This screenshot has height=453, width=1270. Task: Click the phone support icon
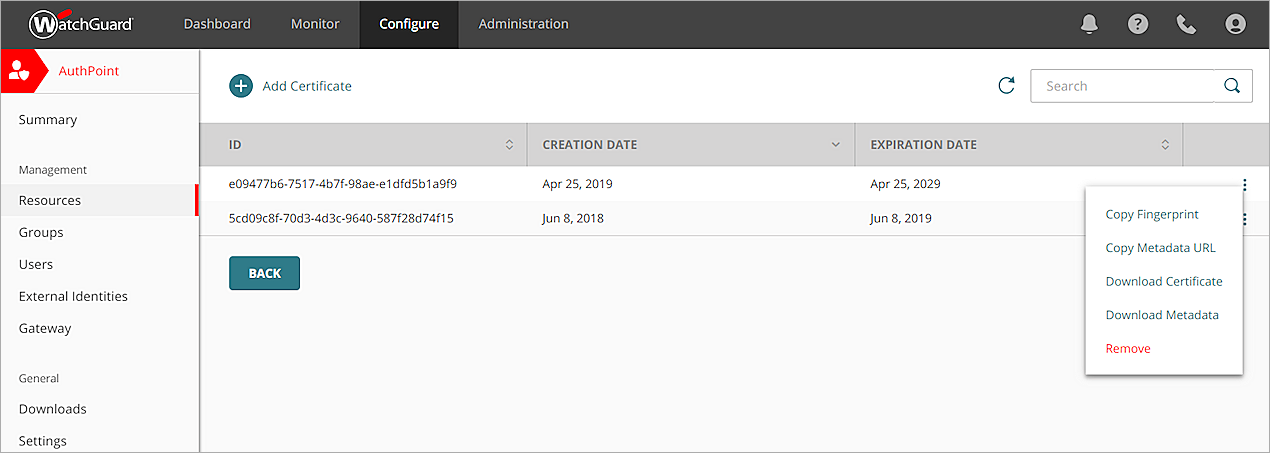coord(1187,24)
